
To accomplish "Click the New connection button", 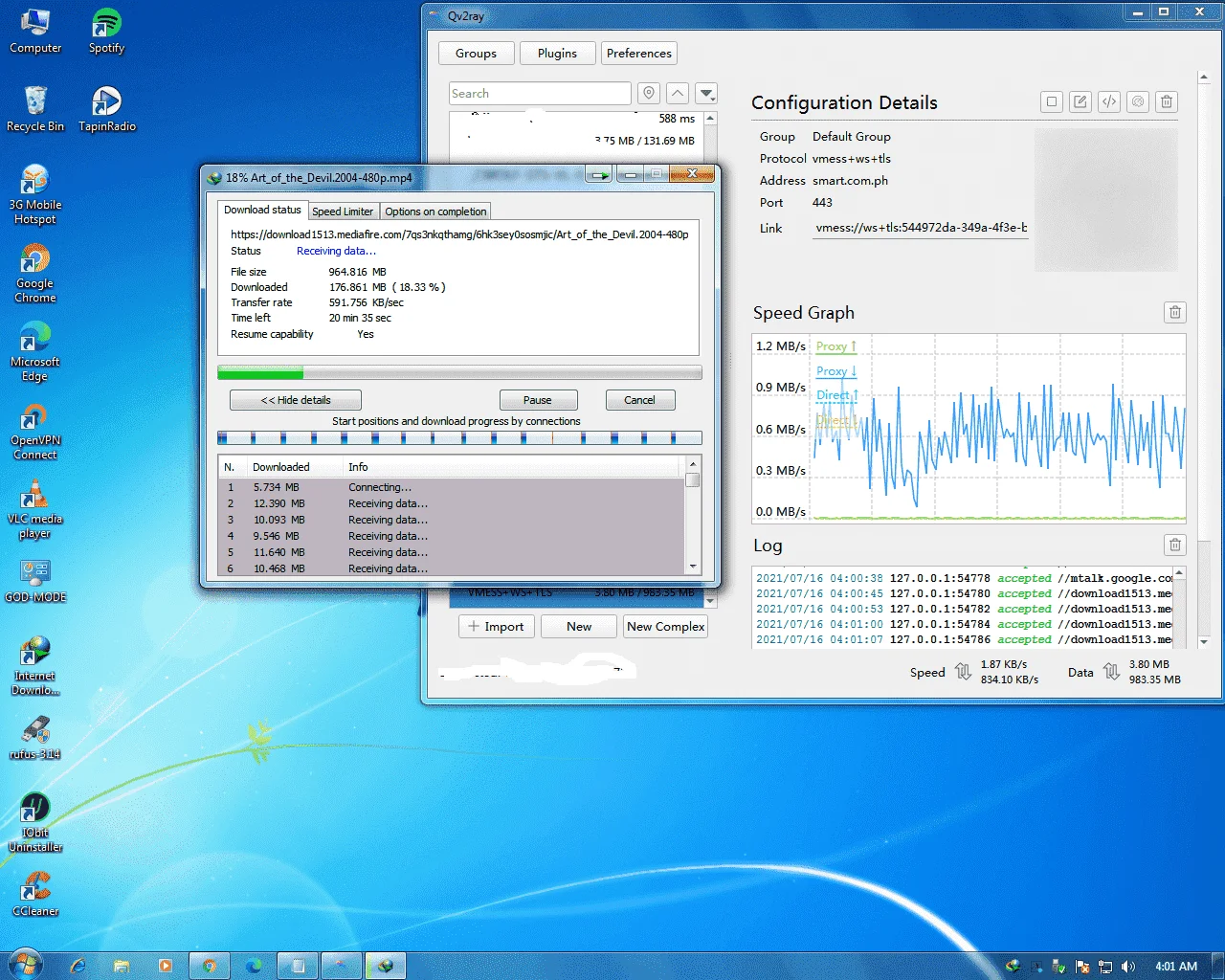I will point(579,626).
